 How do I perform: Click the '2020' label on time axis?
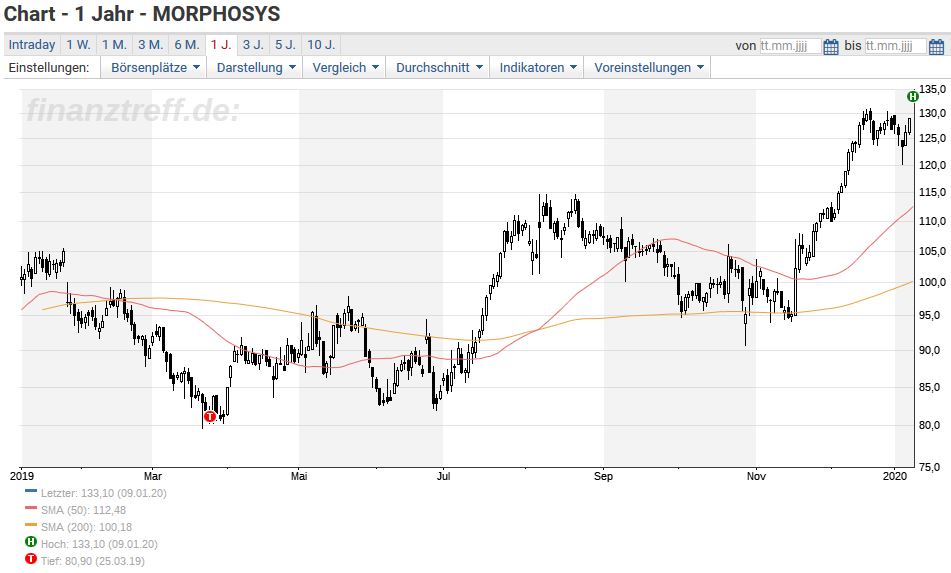click(896, 476)
